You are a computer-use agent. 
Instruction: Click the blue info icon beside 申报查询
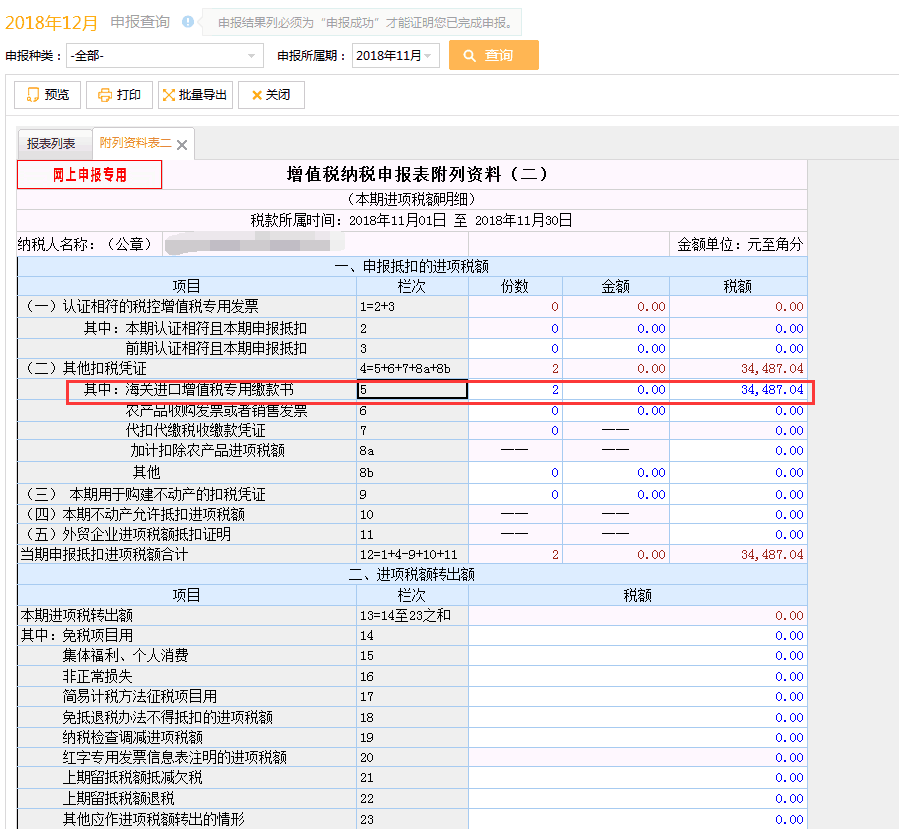point(187,22)
